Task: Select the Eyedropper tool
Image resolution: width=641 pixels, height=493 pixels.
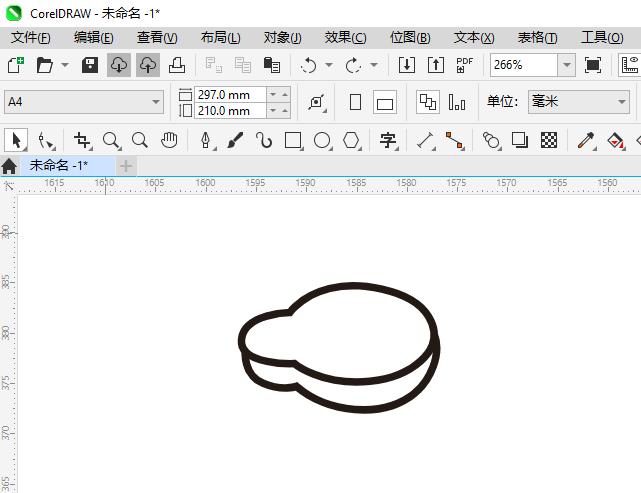Action: (x=586, y=141)
